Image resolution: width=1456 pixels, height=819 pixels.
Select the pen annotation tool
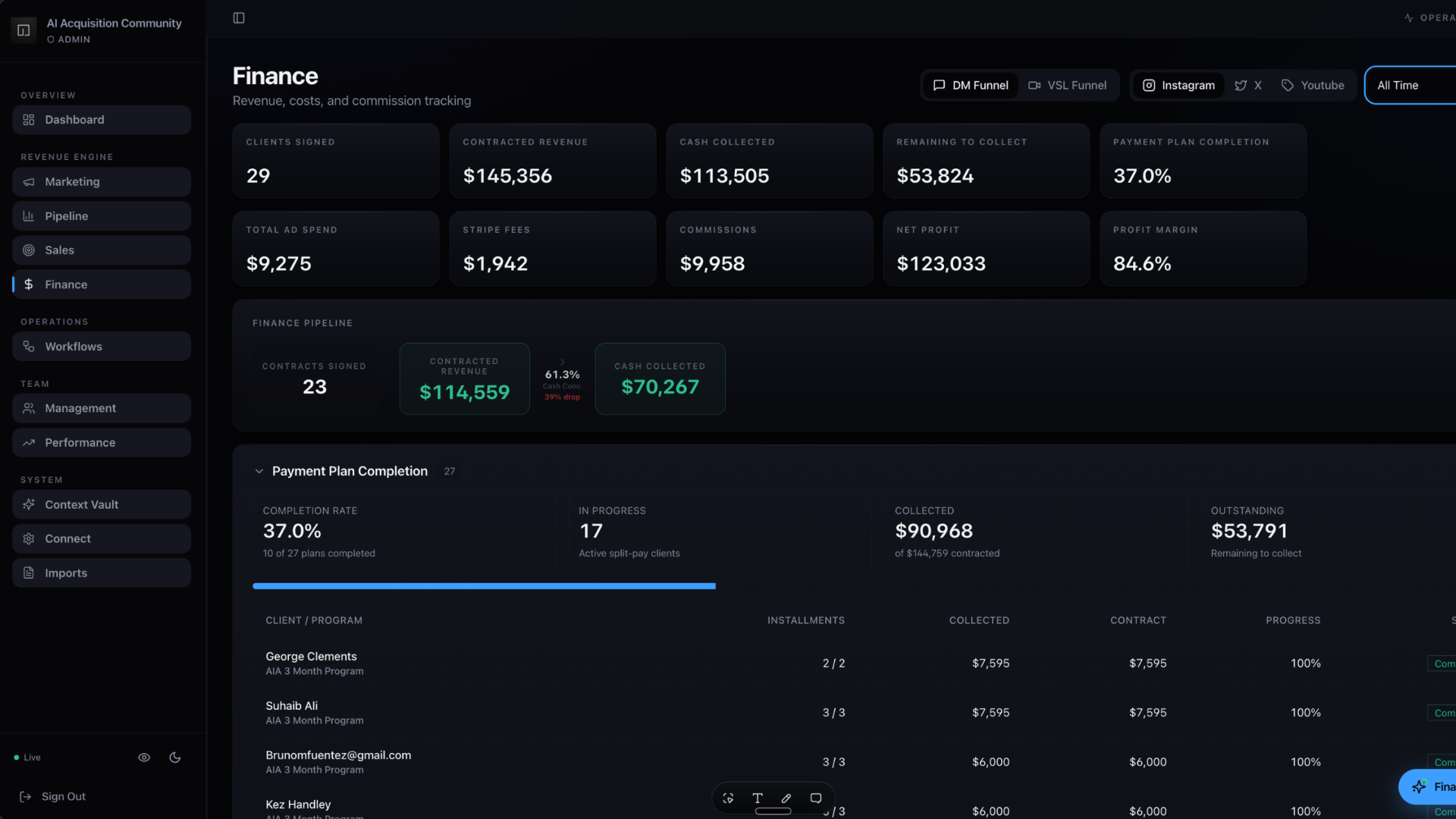point(786,798)
